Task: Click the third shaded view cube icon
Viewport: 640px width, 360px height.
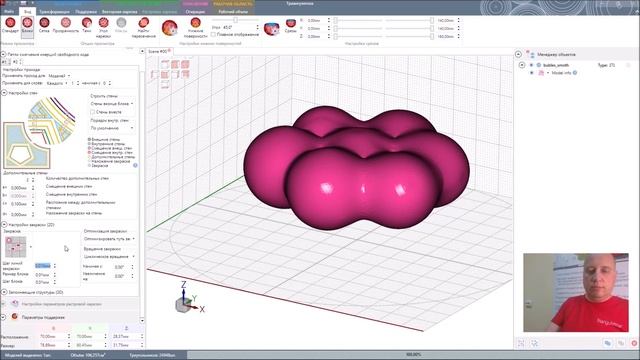Action: tap(185, 64)
